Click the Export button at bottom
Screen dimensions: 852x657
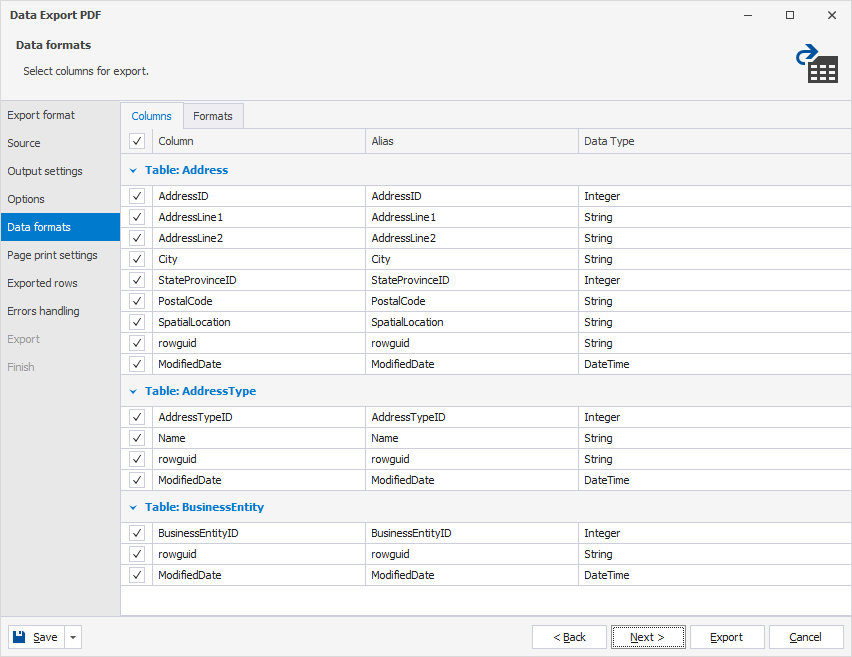click(726, 637)
